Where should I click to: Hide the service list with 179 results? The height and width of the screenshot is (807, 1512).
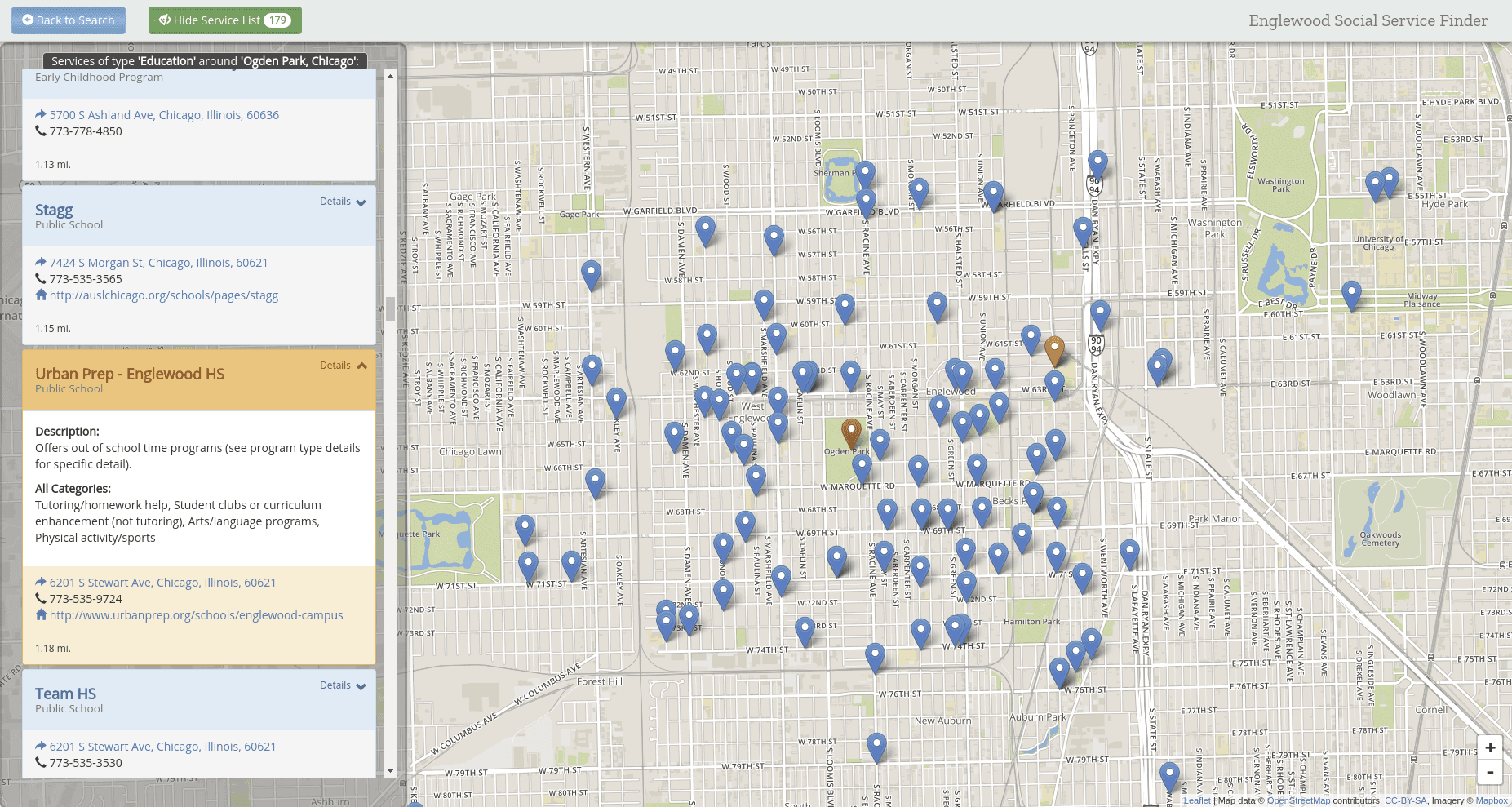pyautogui.click(x=225, y=20)
